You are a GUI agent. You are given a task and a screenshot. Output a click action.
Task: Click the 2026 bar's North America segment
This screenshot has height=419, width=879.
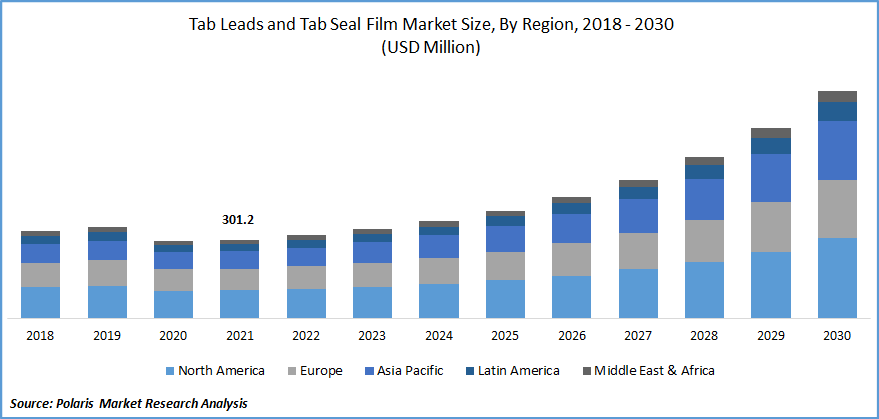572,297
